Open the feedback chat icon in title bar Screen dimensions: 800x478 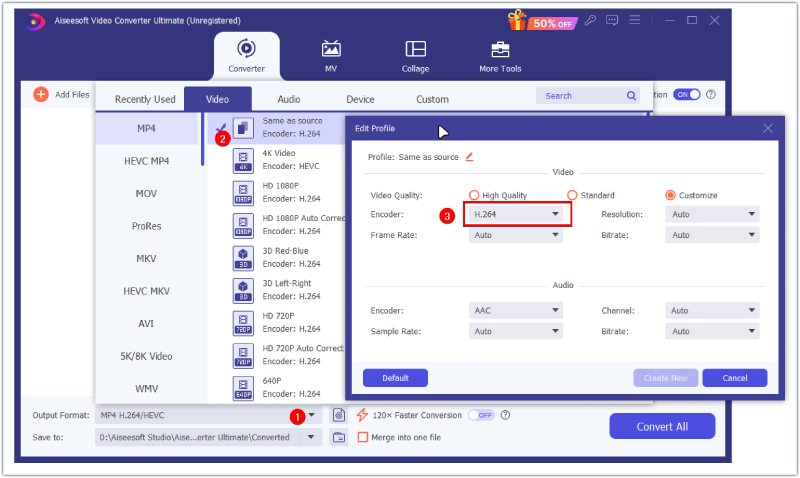pos(612,20)
